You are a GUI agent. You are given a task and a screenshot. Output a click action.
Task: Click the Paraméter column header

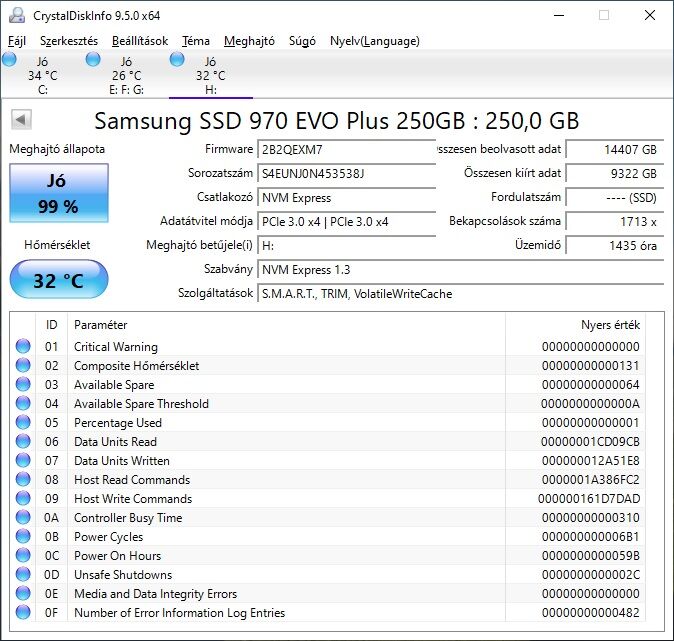click(x=286, y=325)
